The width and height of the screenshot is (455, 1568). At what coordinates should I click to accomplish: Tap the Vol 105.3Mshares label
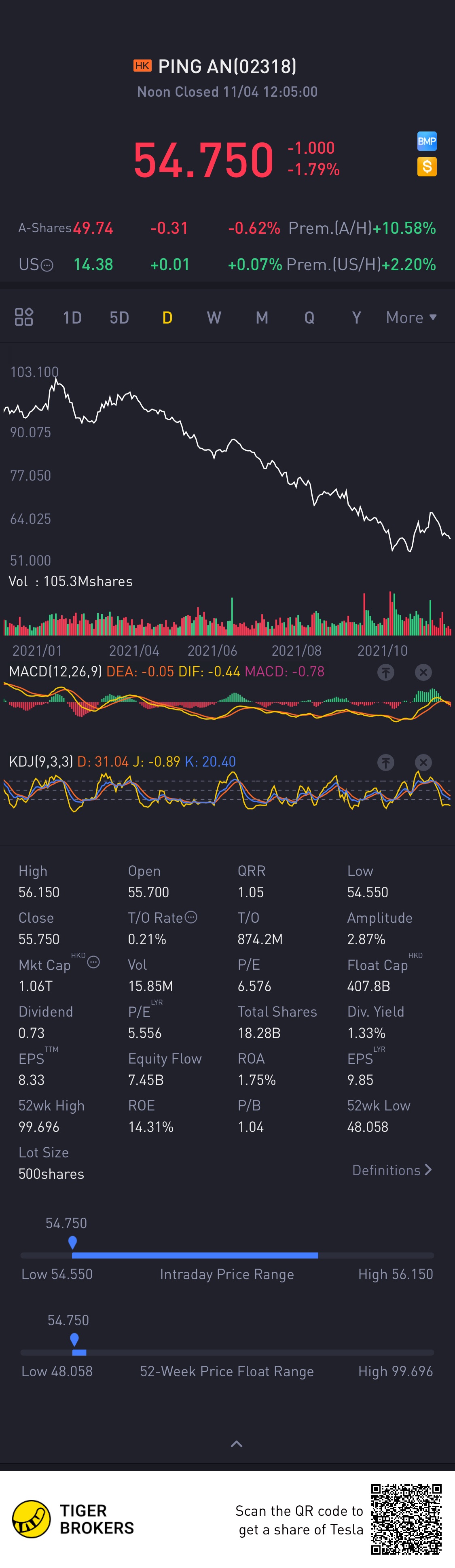click(x=70, y=581)
